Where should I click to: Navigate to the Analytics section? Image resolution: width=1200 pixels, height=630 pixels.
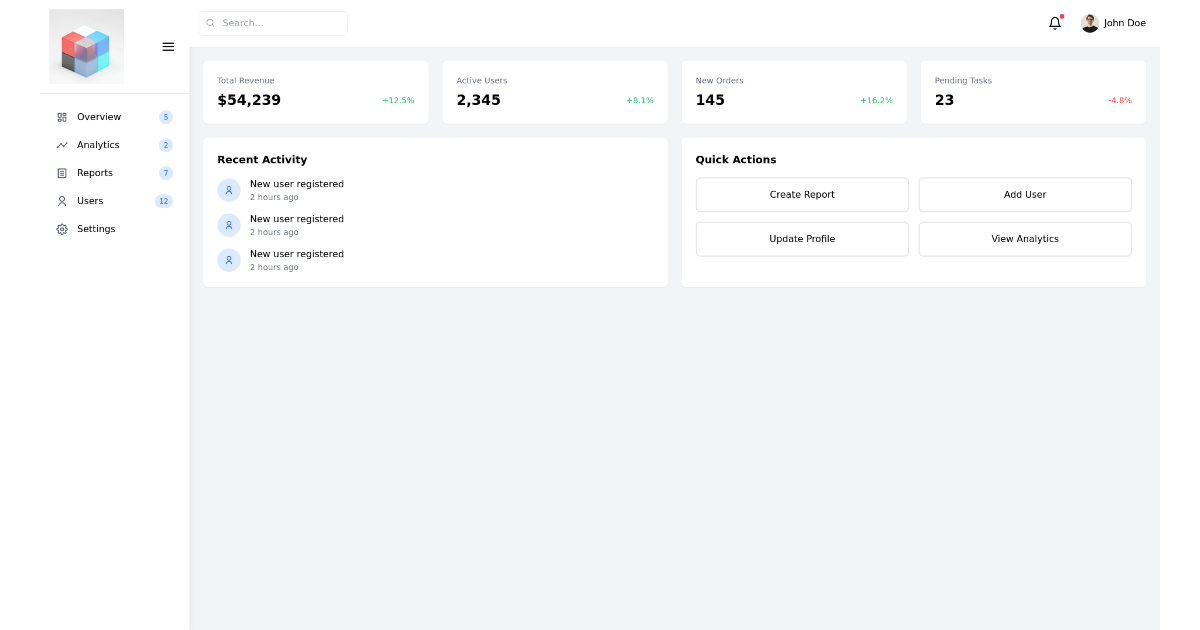click(x=99, y=145)
